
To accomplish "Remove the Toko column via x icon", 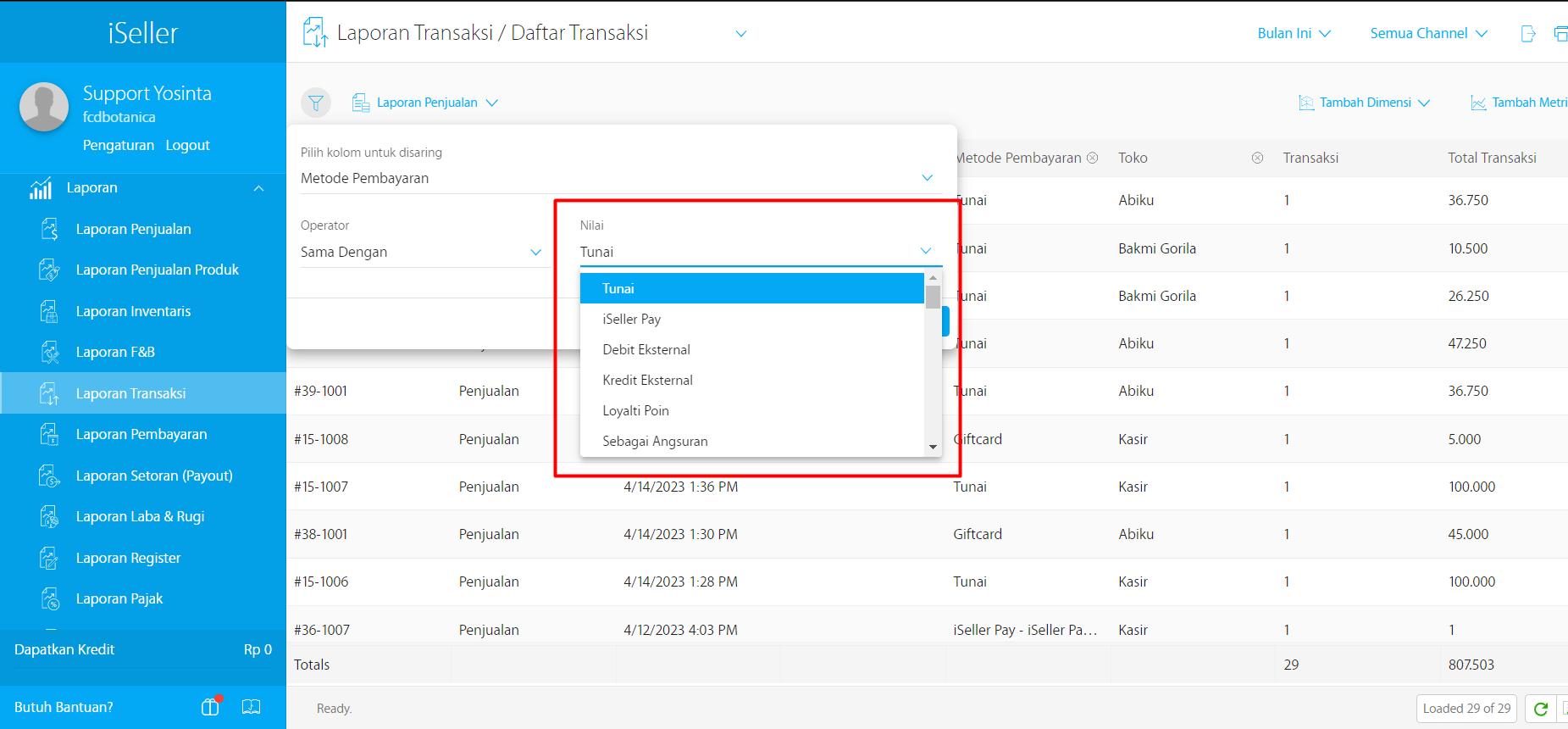I will click(1257, 158).
